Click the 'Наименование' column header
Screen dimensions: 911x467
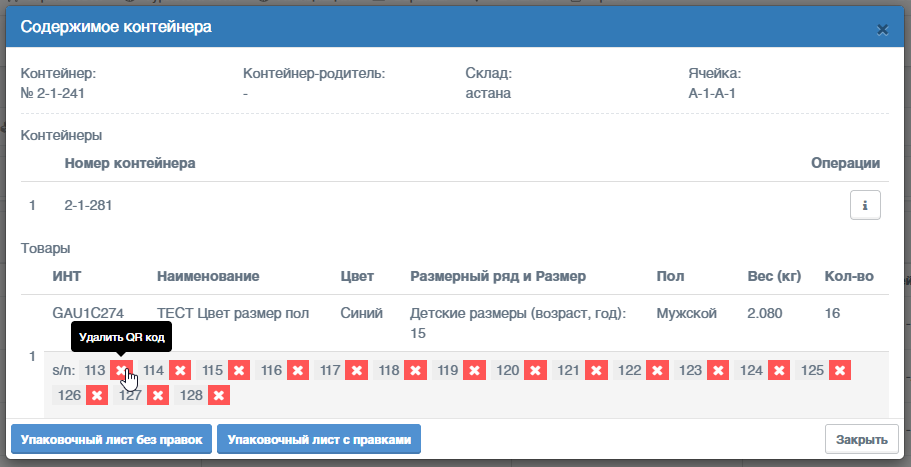coord(208,276)
